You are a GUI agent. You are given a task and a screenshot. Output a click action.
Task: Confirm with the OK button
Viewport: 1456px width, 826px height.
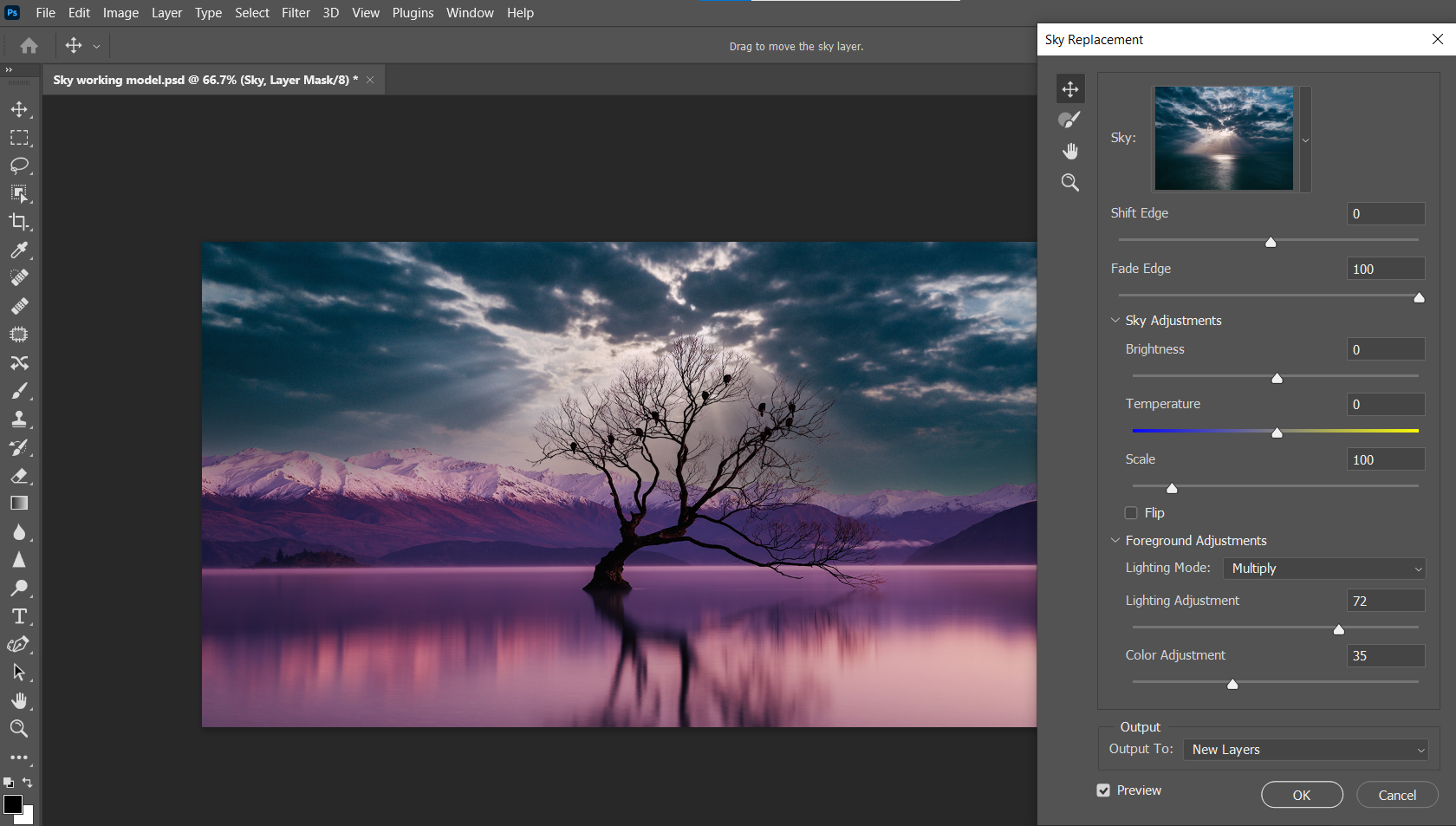(x=1302, y=795)
